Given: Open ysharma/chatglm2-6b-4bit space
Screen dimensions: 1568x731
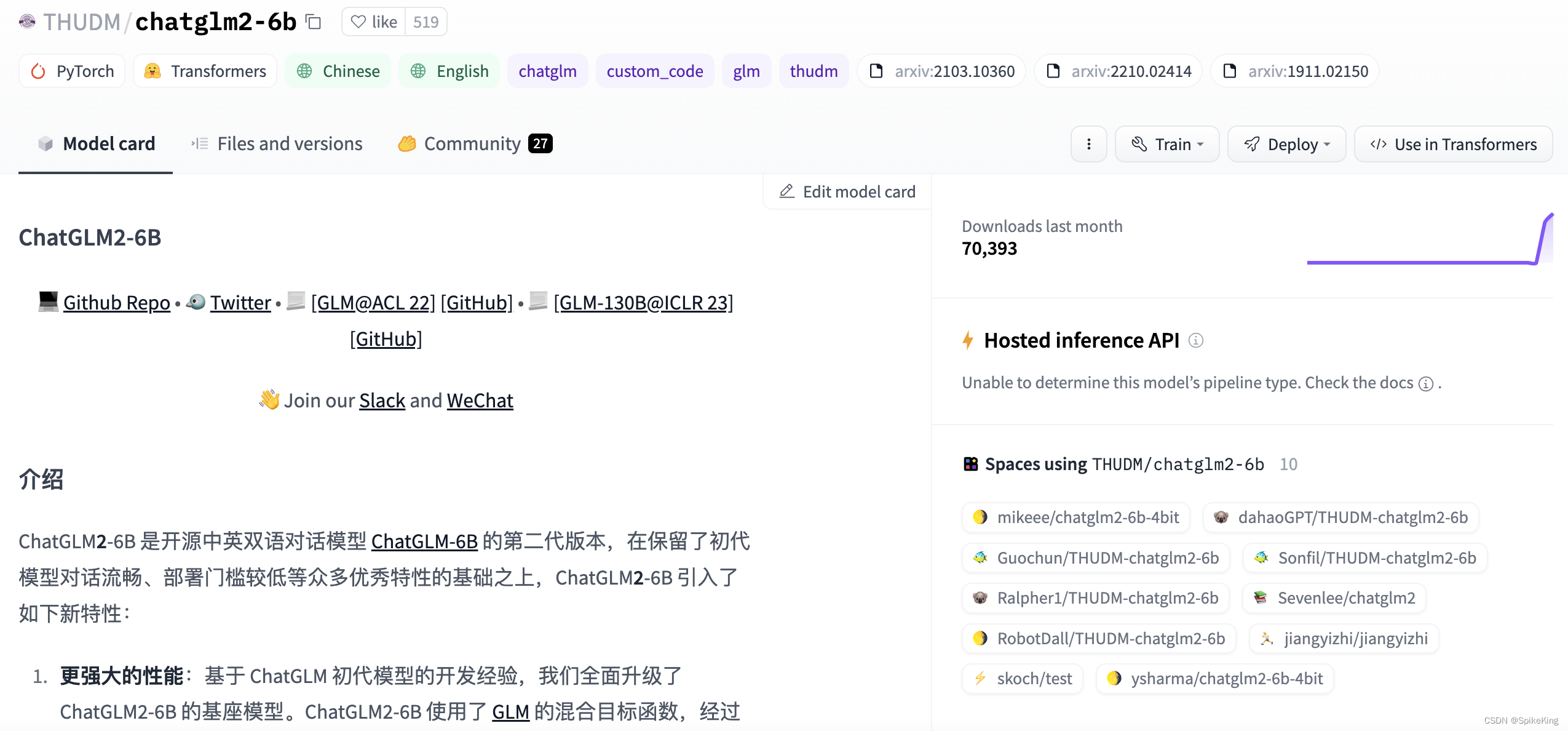Looking at the screenshot, I should tap(1214, 679).
